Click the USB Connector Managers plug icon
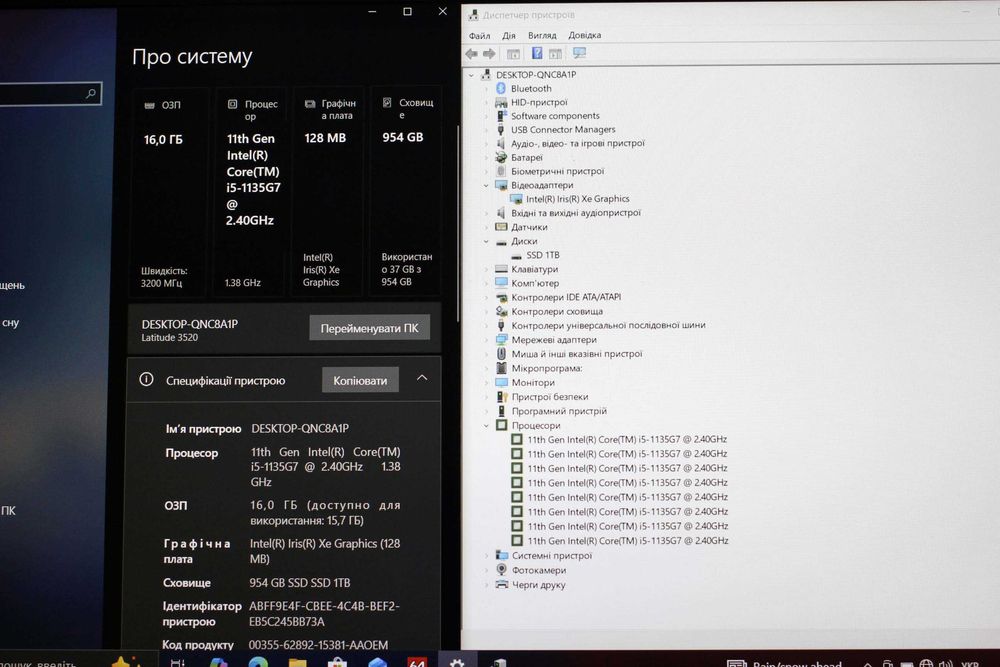Viewport: 1000px width, 667px height. pyautogui.click(x=501, y=129)
